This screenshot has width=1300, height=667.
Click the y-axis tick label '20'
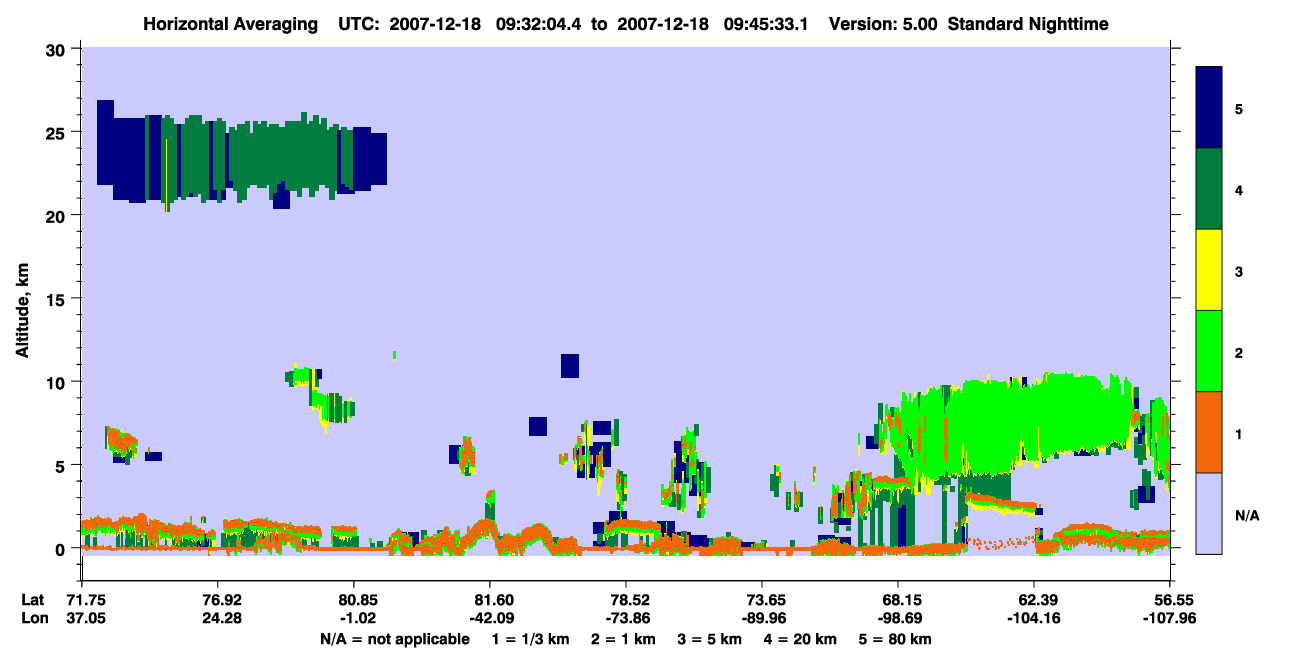click(57, 216)
